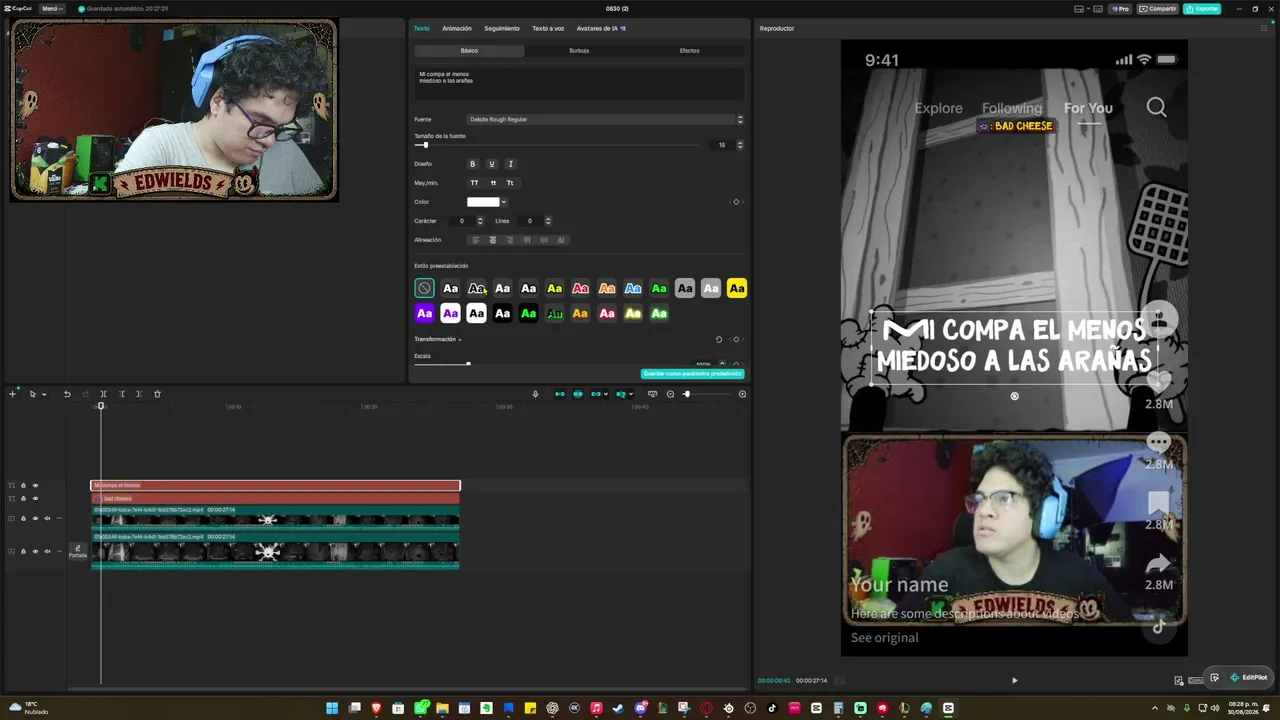The width and height of the screenshot is (1280, 720).
Task: Click the keyboard shortcuts icon in title bar
Action: (1098, 9)
